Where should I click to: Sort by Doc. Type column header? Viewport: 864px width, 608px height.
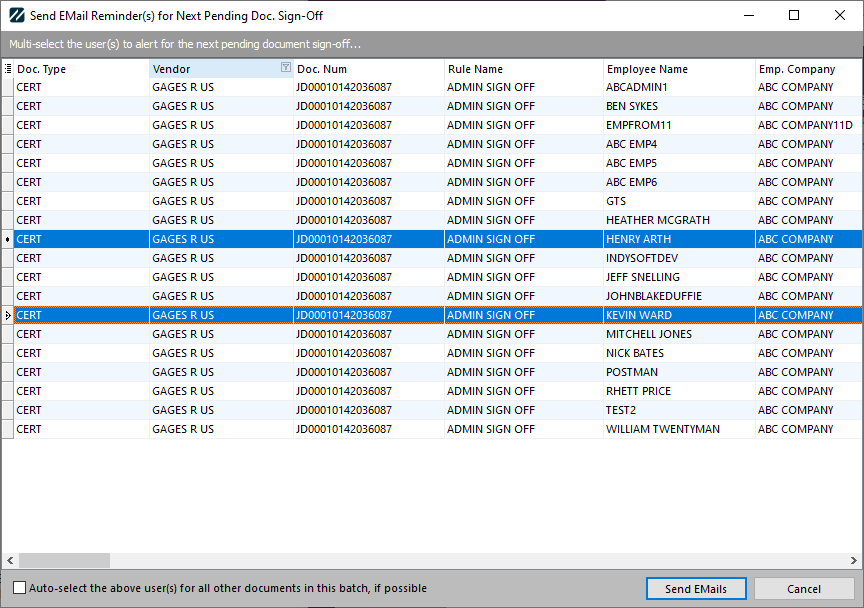[80, 69]
